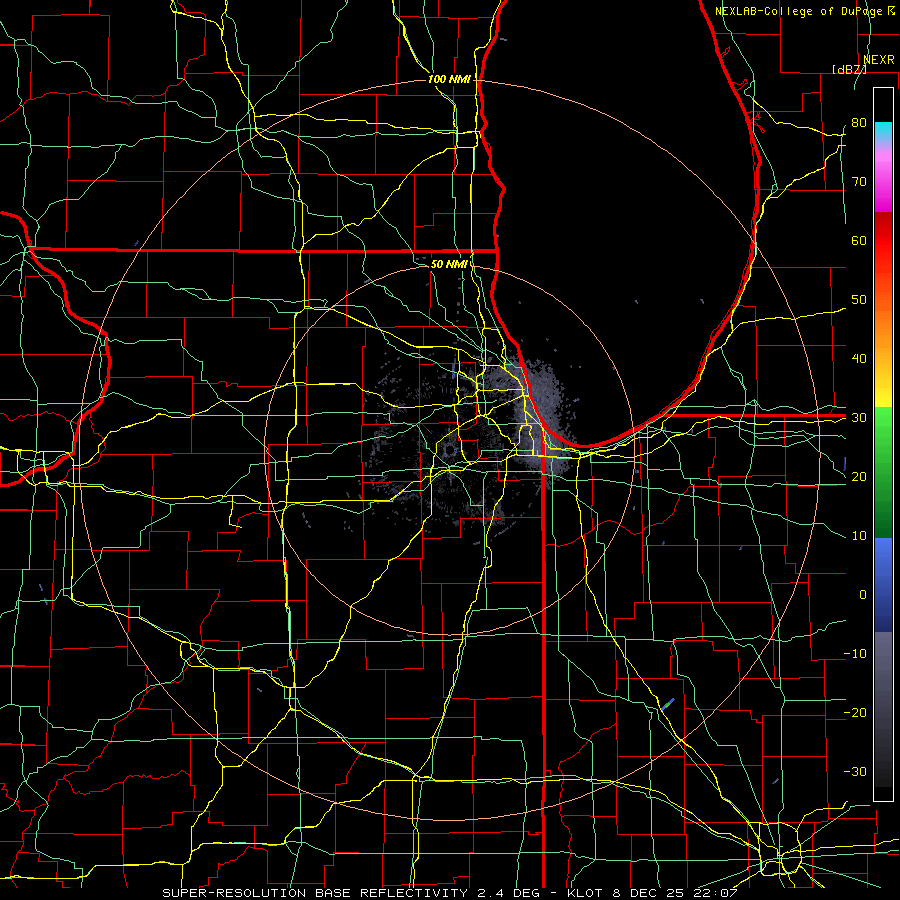Click the 30 value on dBZ scale
900x900 pixels.
click(859, 418)
